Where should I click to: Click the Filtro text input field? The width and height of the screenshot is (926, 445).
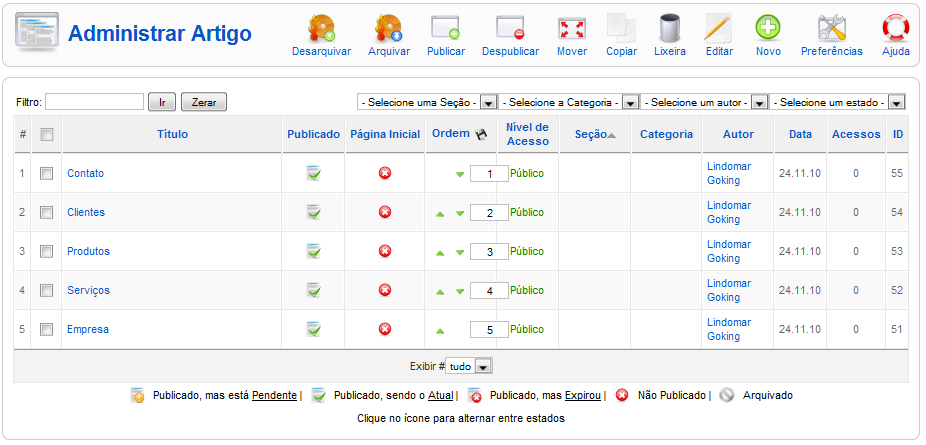[x=94, y=102]
